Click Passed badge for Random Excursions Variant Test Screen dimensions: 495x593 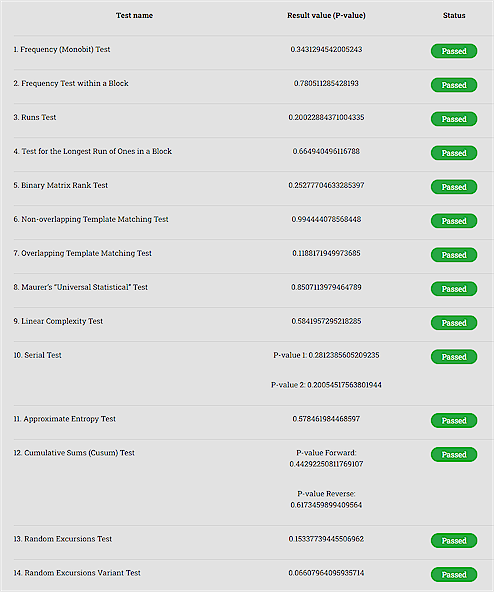pyautogui.click(x=453, y=575)
